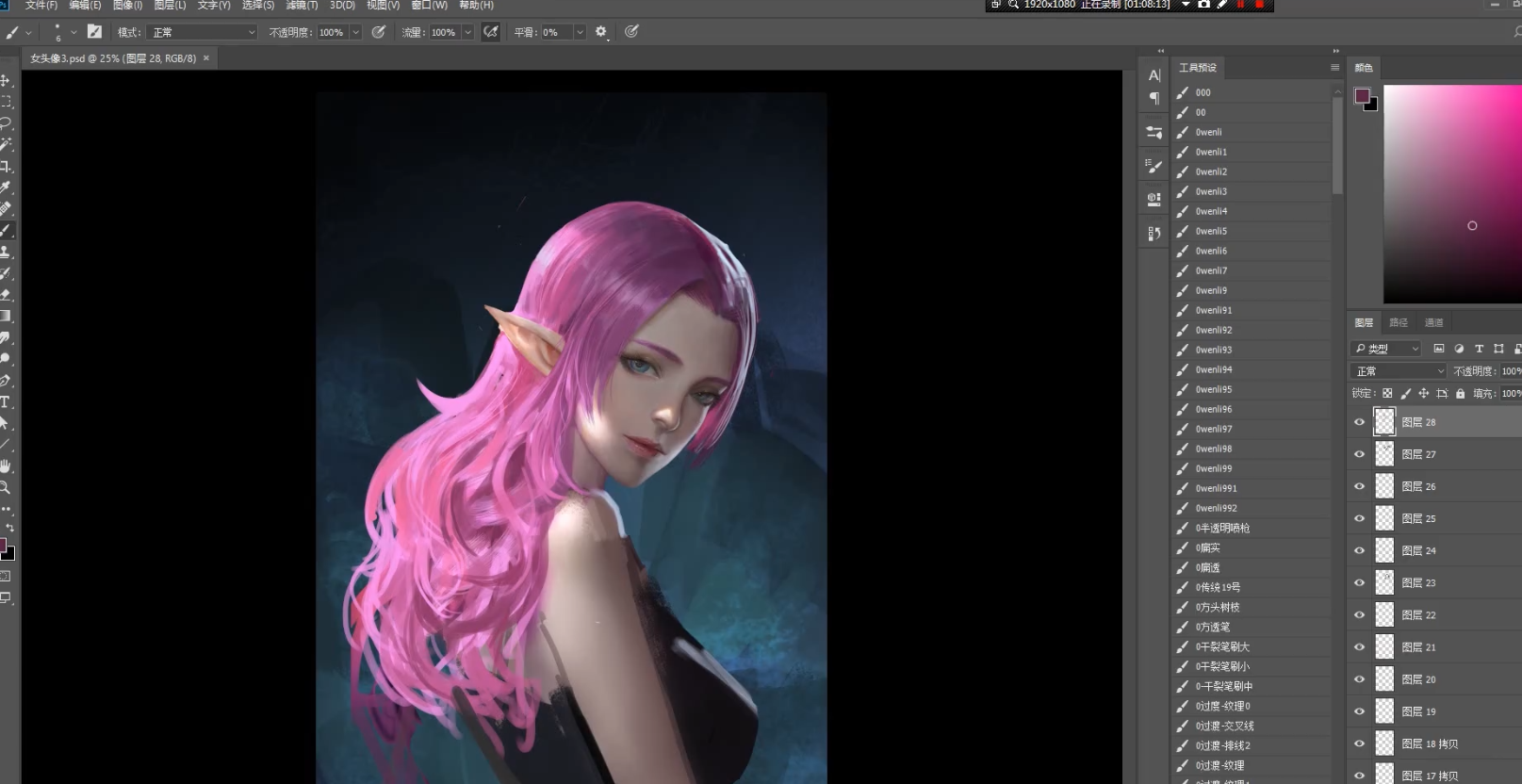Image resolution: width=1522 pixels, height=784 pixels.
Task: Select the 0传统19号 tool preset
Action: [x=1252, y=587]
